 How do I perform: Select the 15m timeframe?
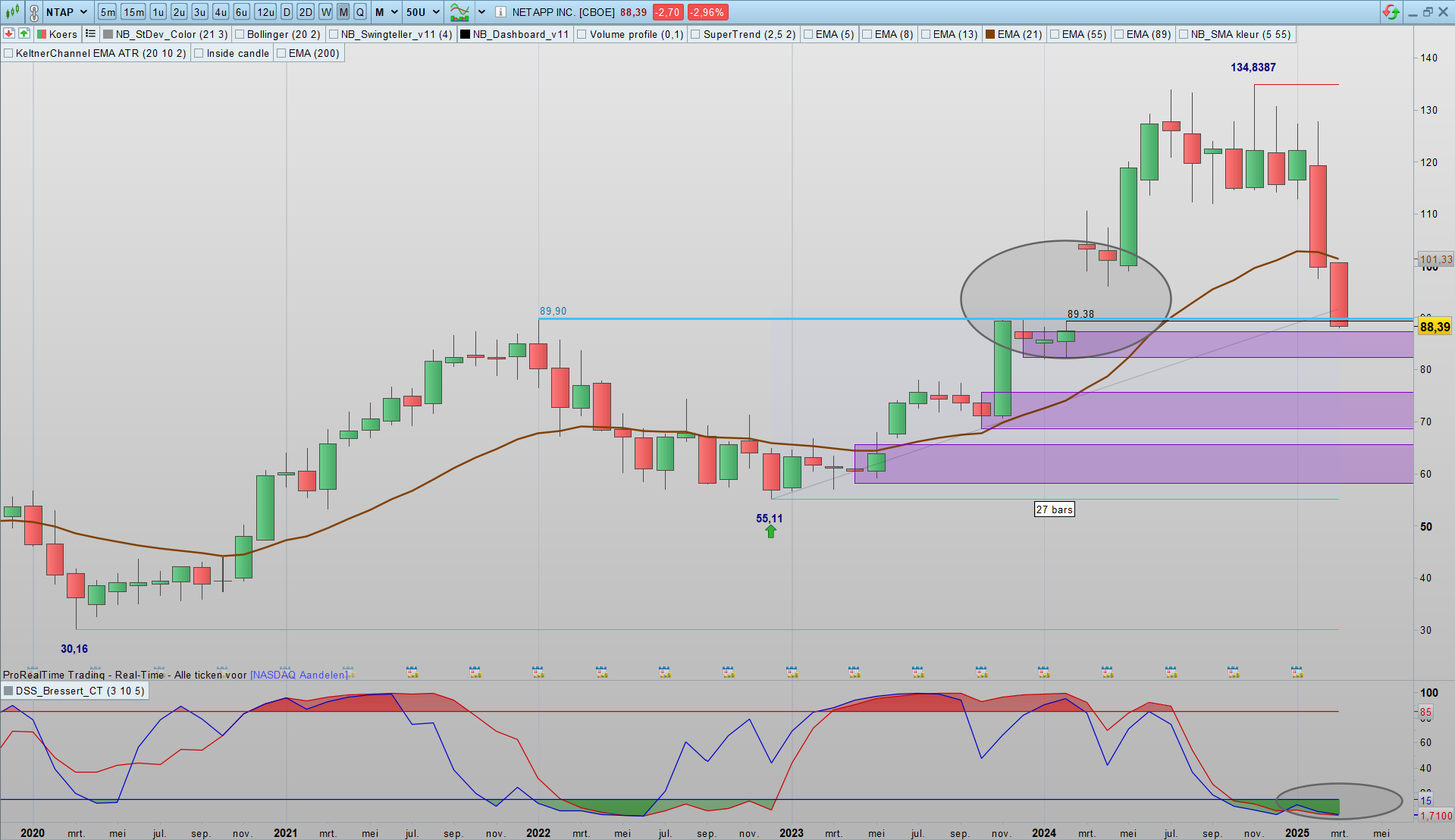coord(133,12)
